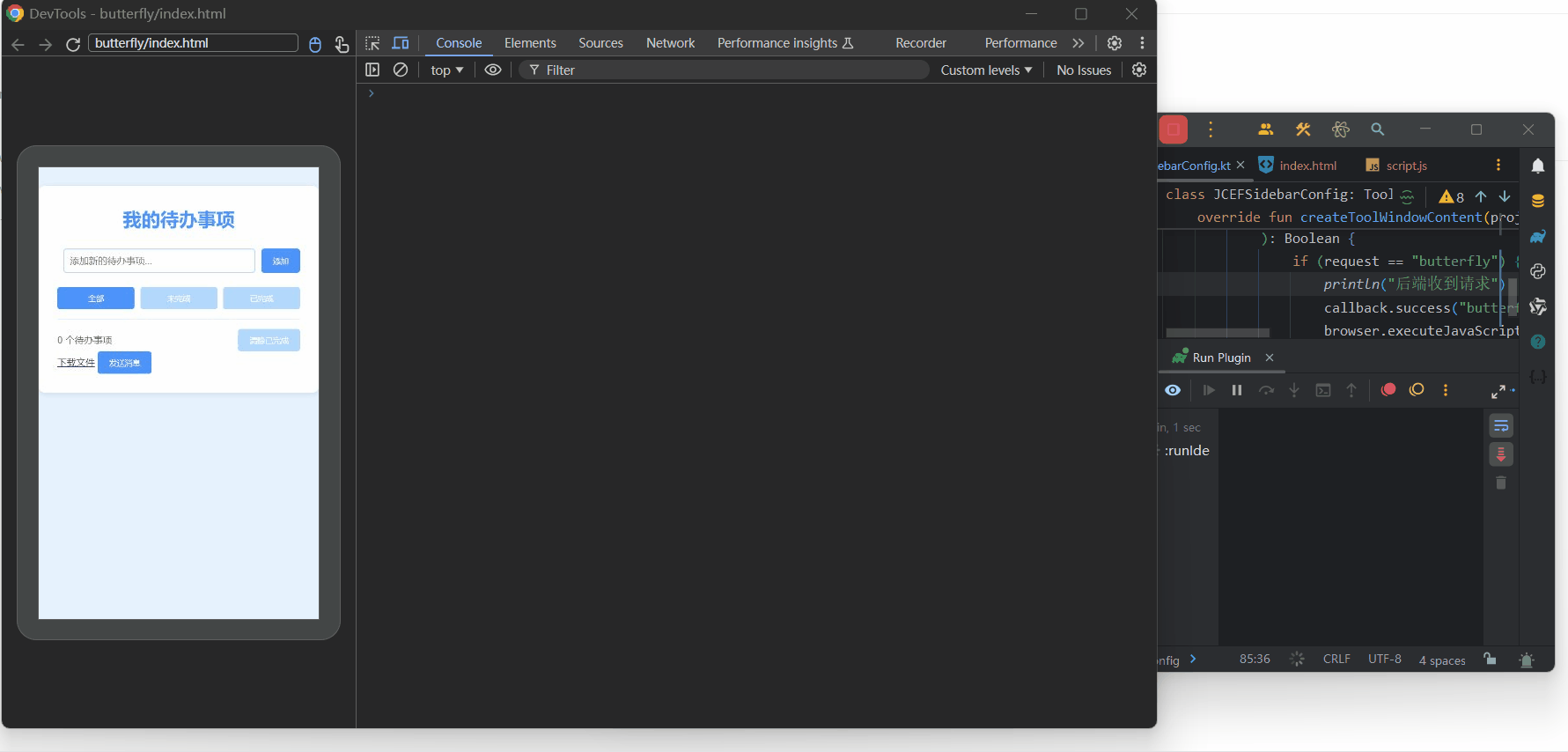
Task: Activate the inspect element picker
Action: pyautogui.click(x=372, y=43)
